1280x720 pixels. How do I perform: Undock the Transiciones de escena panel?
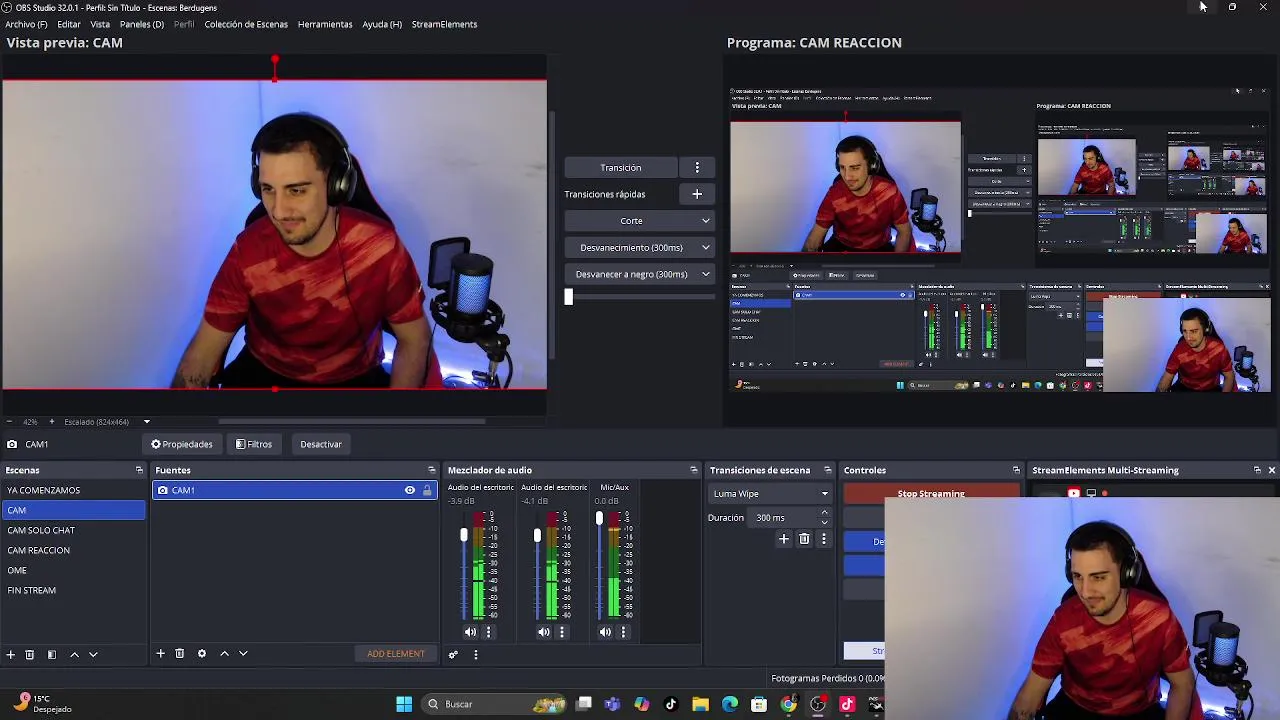tap(827, 470)
